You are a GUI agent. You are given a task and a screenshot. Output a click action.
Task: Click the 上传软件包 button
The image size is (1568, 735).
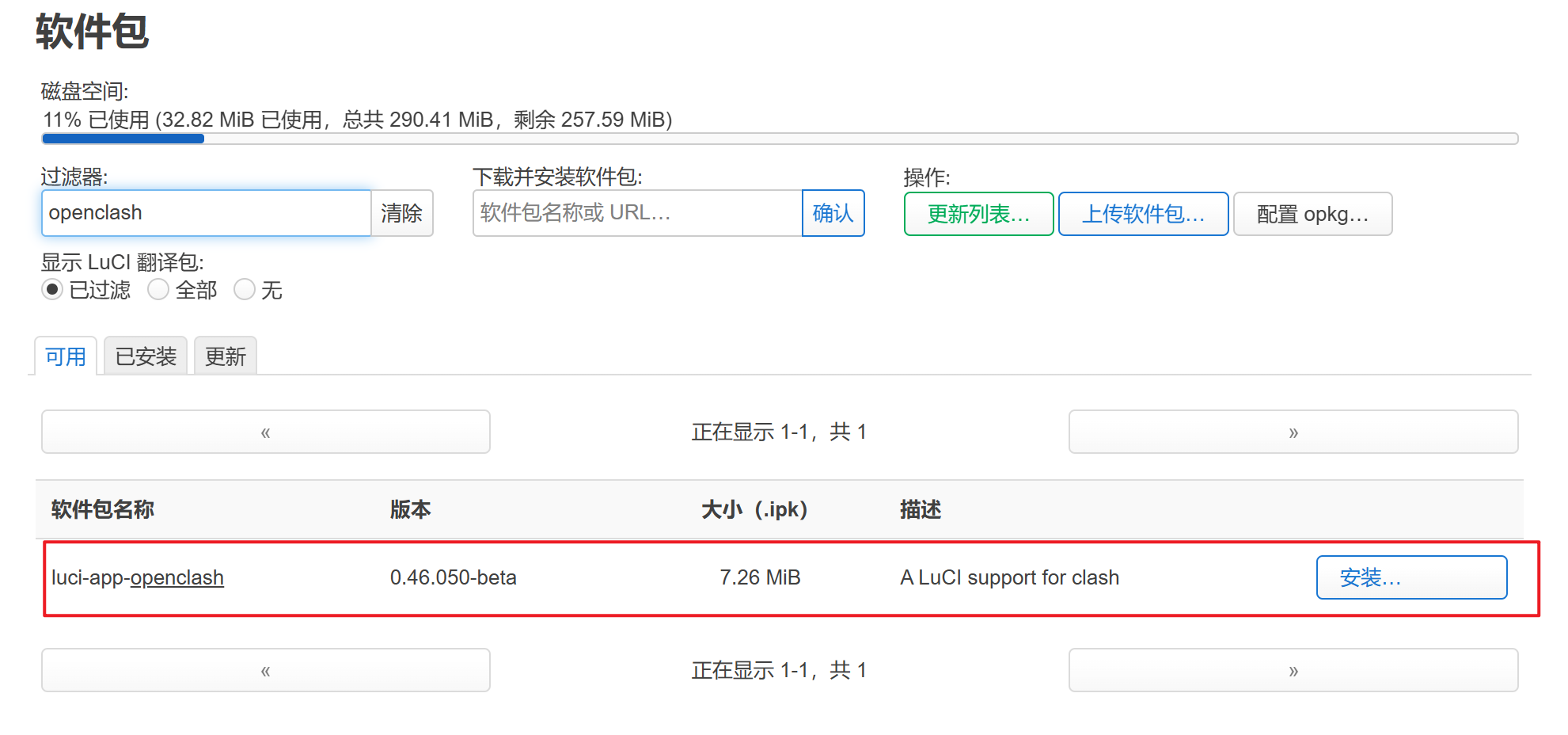pyautogui.click(x=1143, y=214)
